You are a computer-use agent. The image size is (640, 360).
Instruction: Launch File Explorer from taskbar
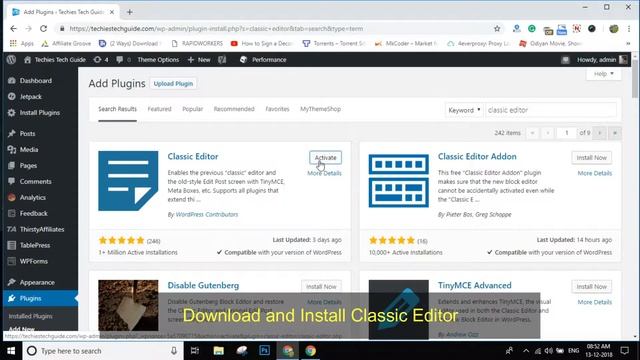218,351
